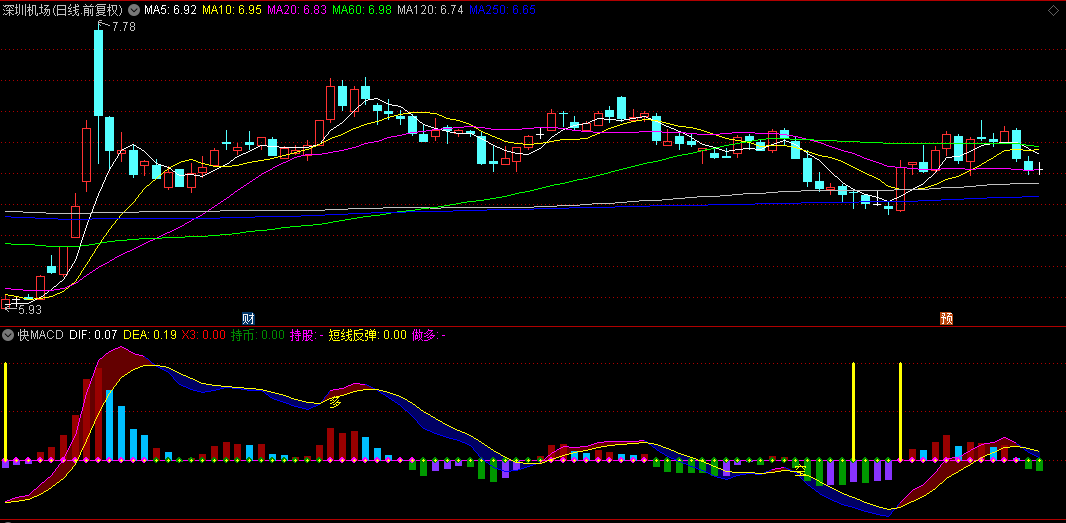Click the MA60: 6.98 legend
This screenshot has height=523, width=1066.
pos(362,10)
